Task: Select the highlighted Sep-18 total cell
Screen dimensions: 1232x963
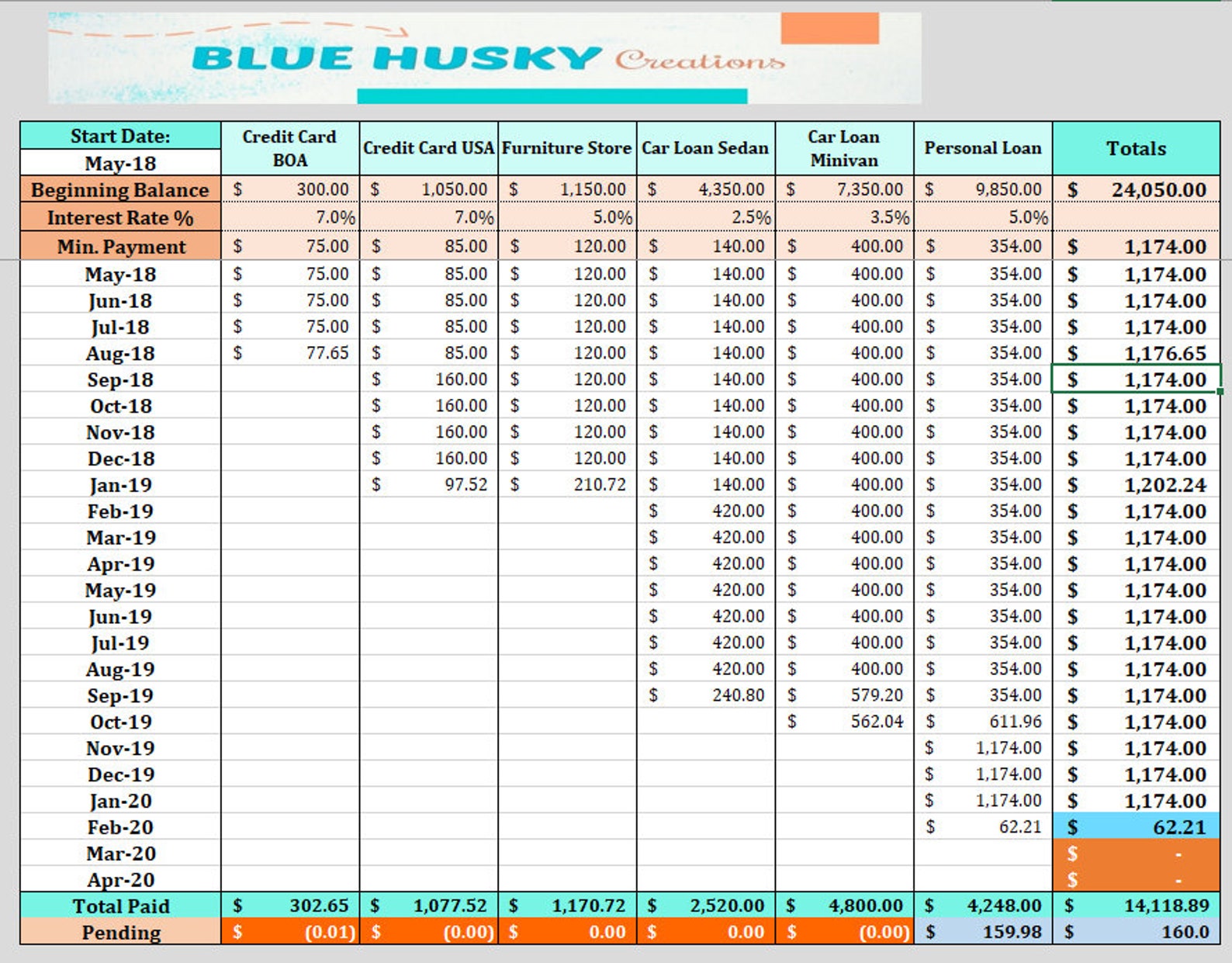Action: (x=1136, y=379)
